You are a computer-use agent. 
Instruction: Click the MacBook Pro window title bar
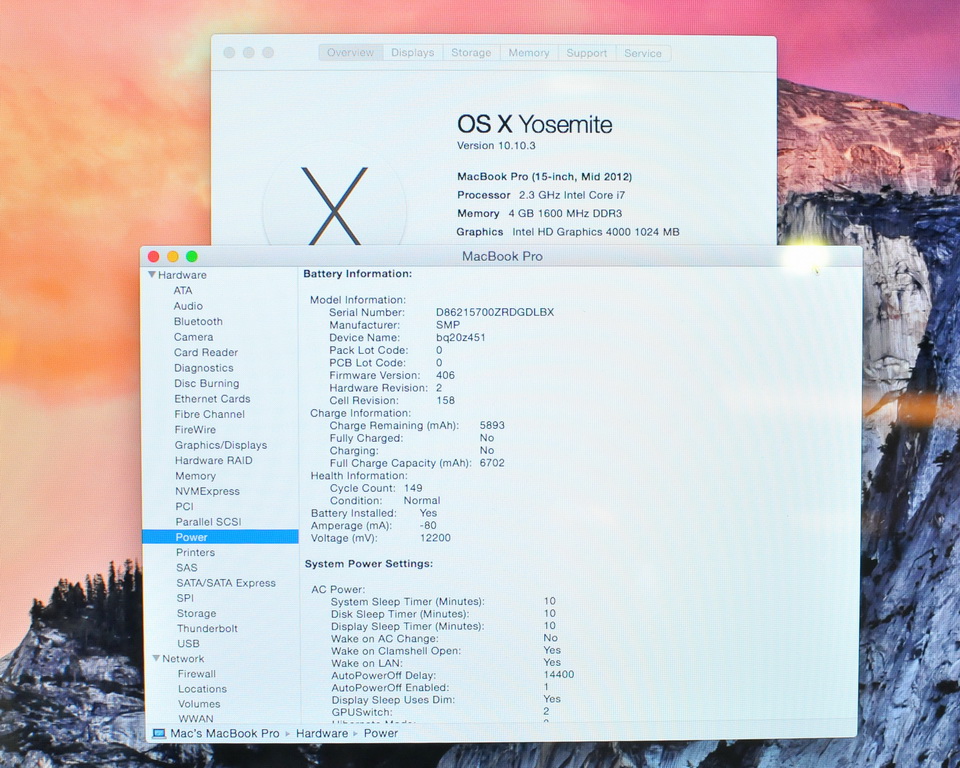point(502,256)
